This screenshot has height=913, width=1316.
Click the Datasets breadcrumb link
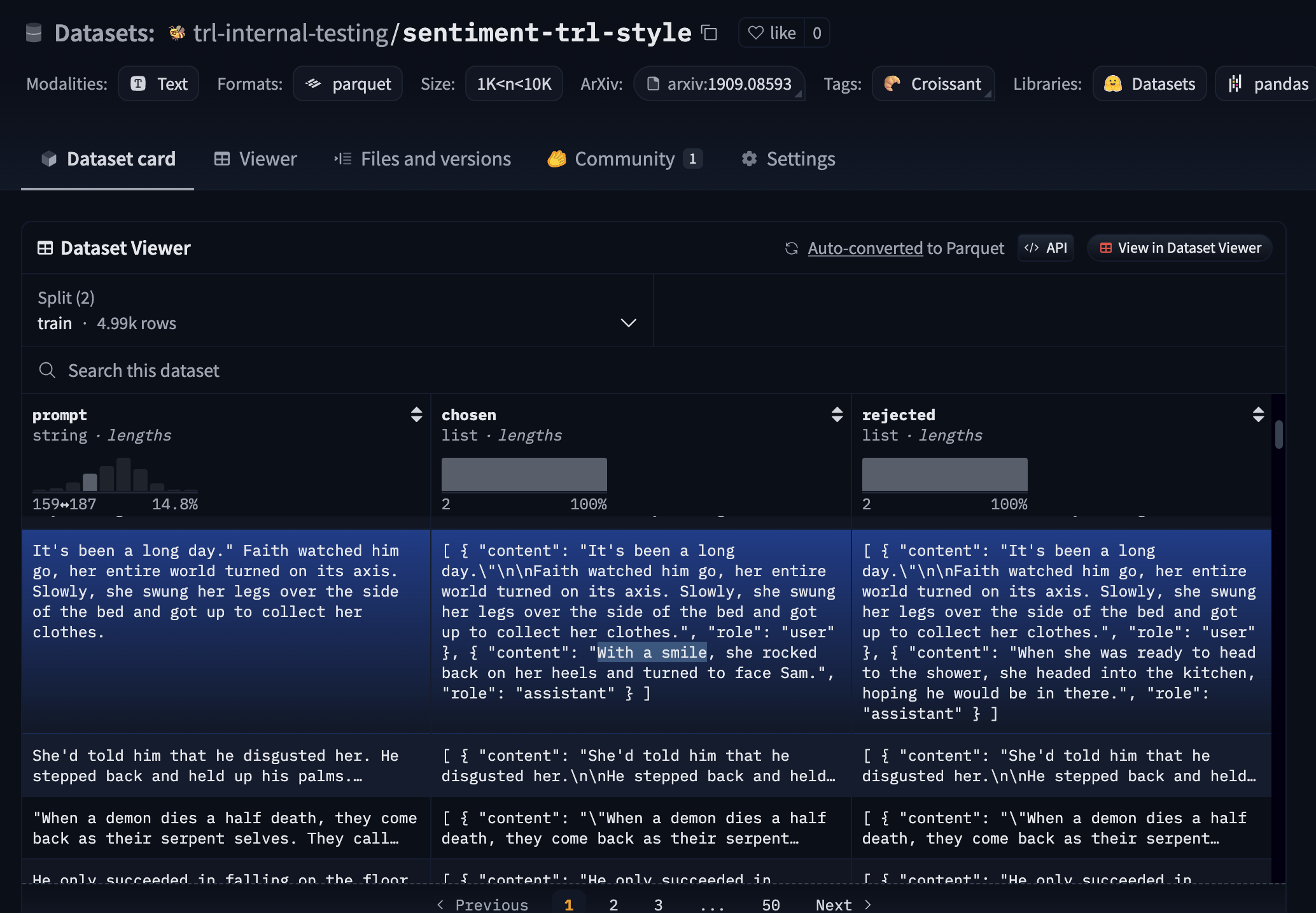(104, 32)
